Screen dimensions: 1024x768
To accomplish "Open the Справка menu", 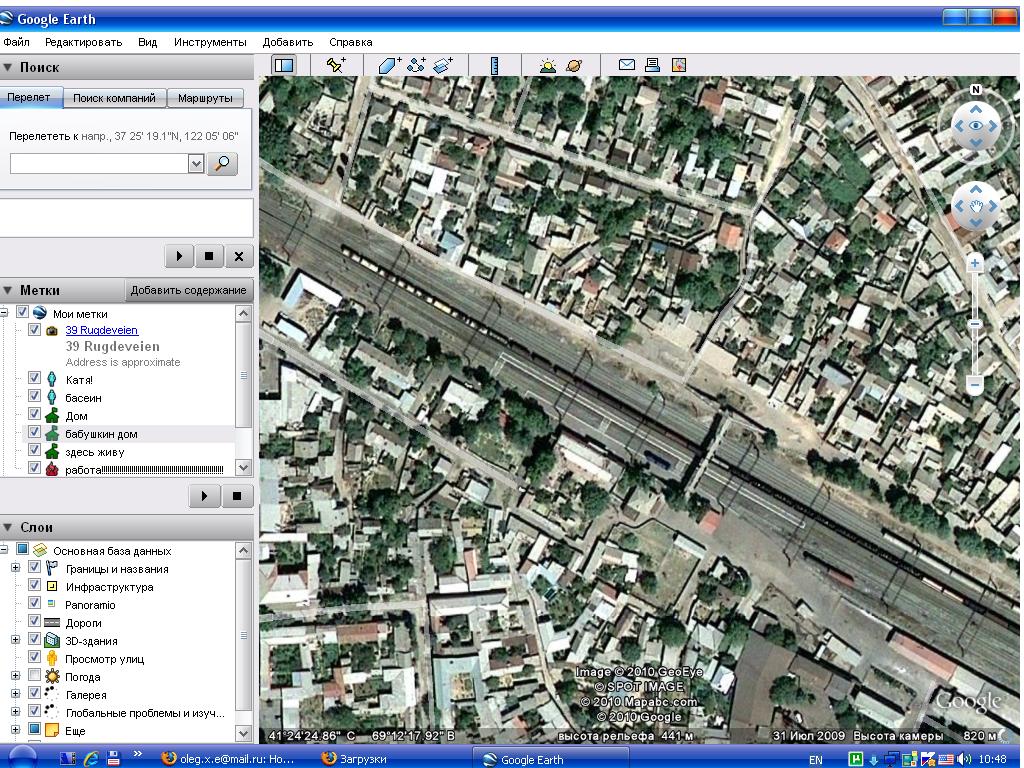I will point(351,42).
